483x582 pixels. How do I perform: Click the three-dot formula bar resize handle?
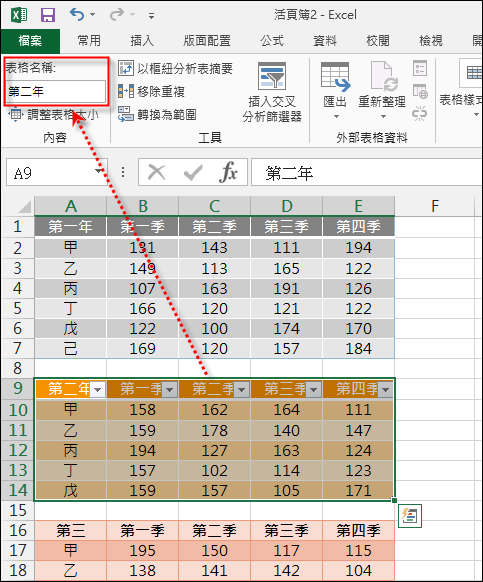[123, 172]
